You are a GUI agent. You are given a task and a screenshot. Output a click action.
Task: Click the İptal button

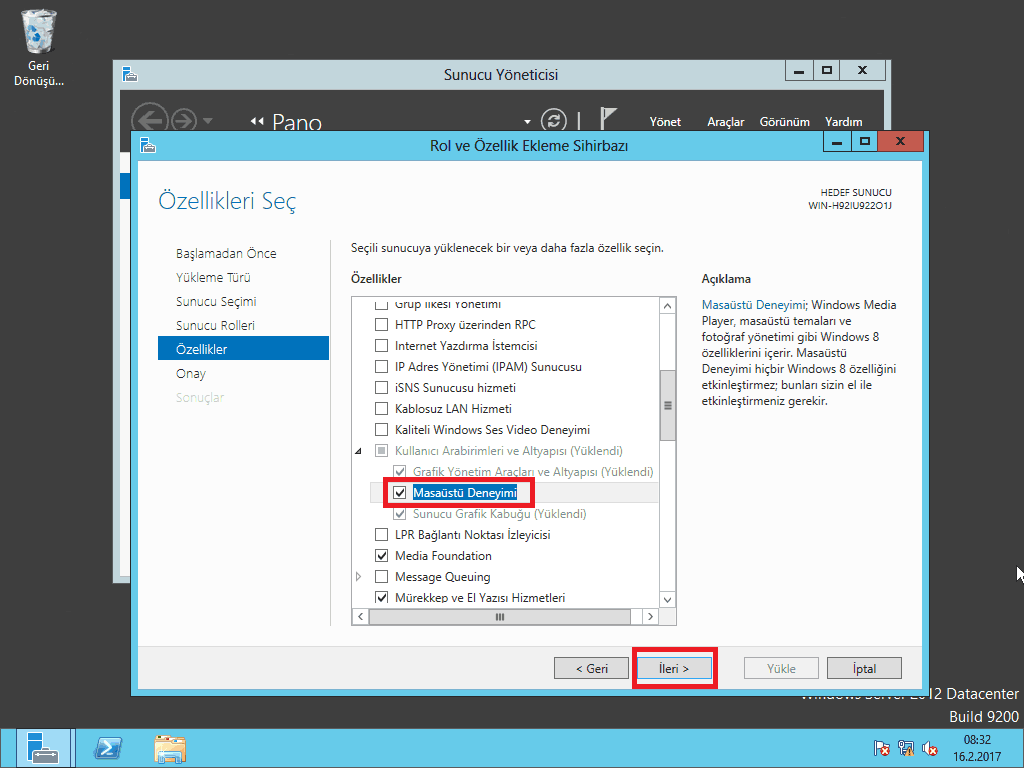pos(864,668)
